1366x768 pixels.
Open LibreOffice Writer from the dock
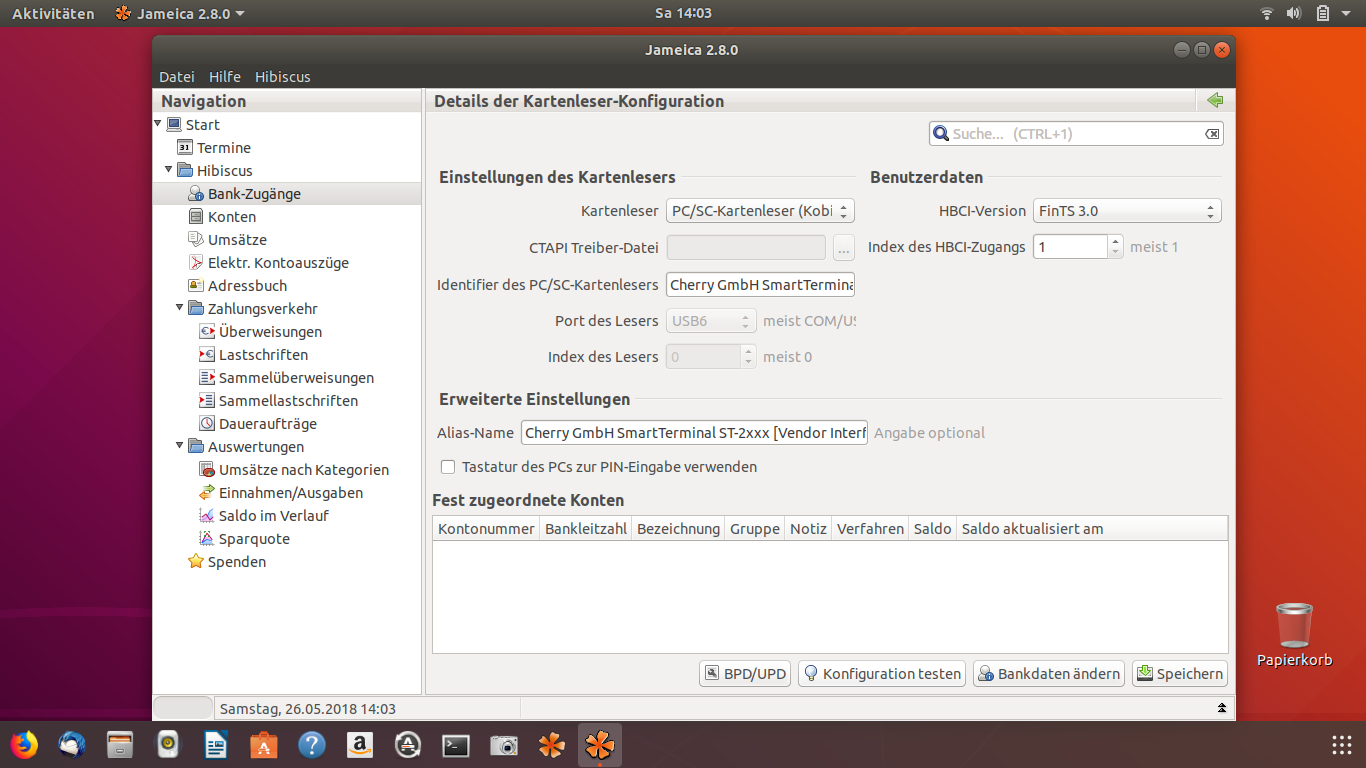click(x=216, y=745)
